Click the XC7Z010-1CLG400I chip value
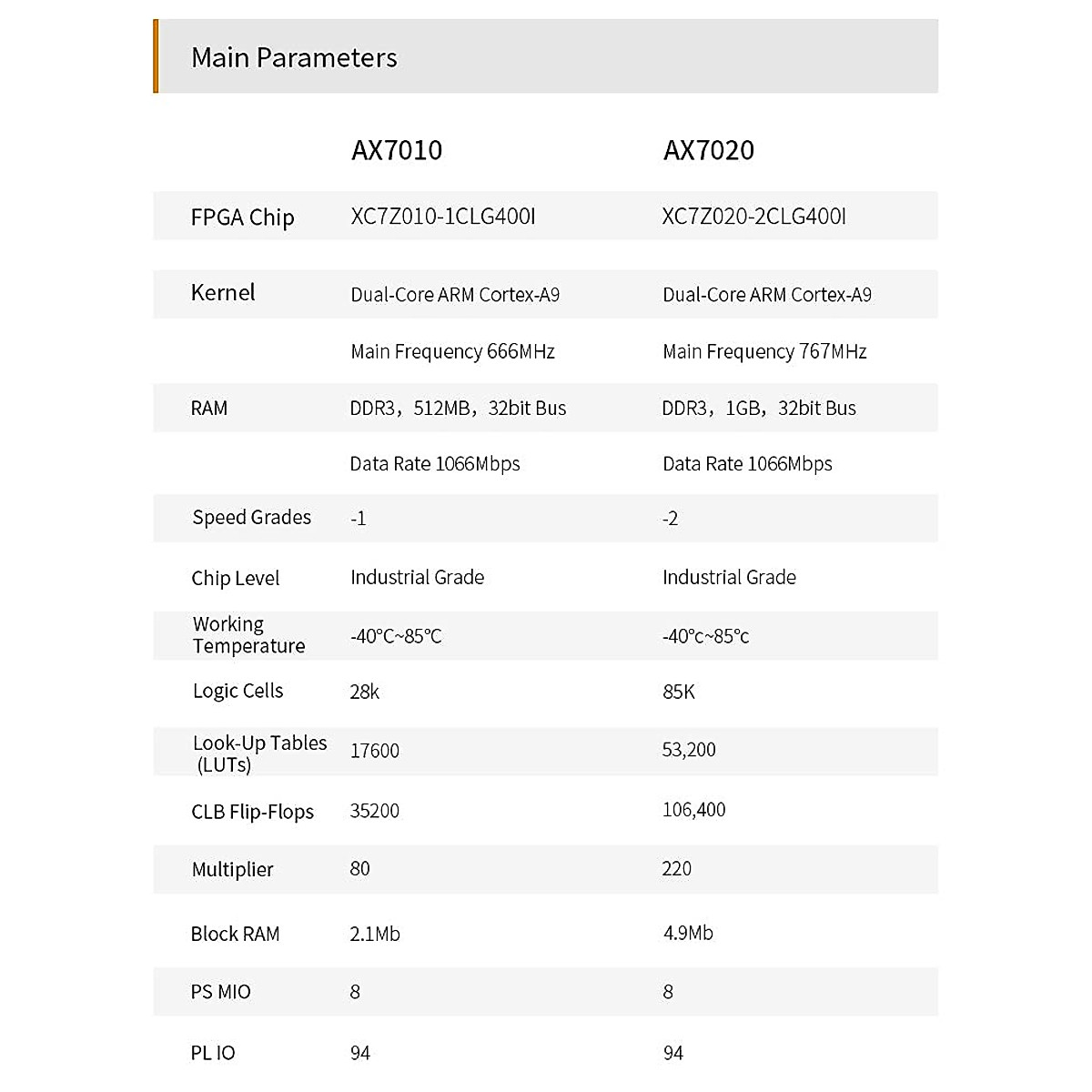This screenshot has height=1092, width=1092. pos(443,217)
